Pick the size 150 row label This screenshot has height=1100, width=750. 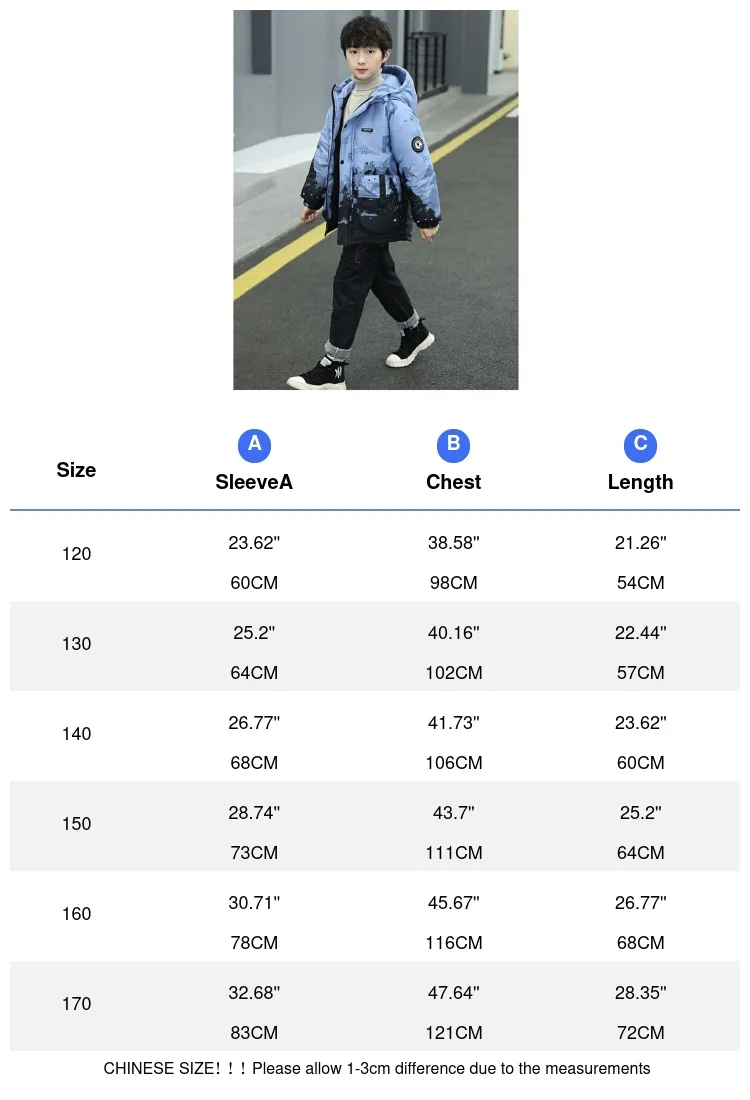click(76, 824)
